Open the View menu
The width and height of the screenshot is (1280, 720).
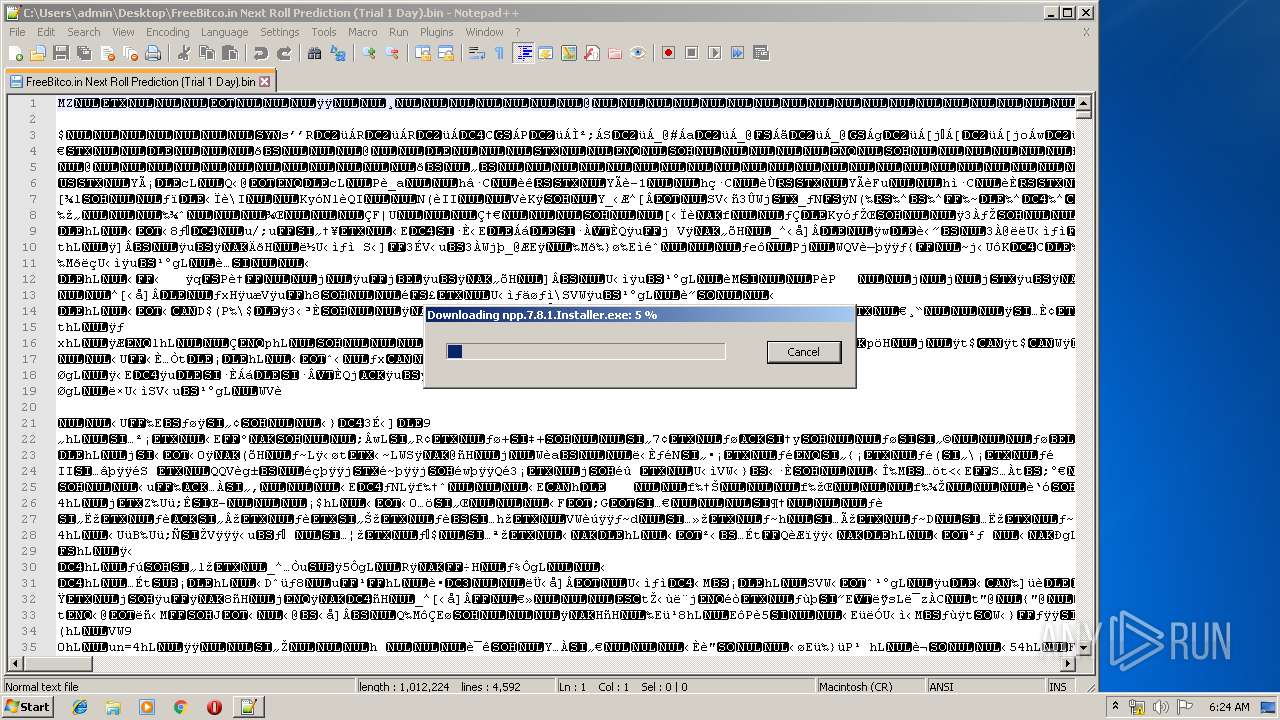[x=123, y=32]
